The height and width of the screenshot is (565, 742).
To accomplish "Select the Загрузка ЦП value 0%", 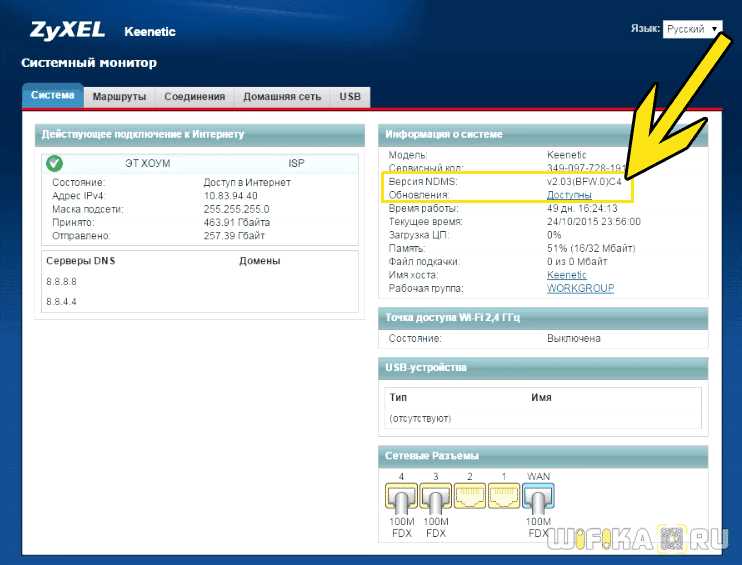I will coord(554,235).
